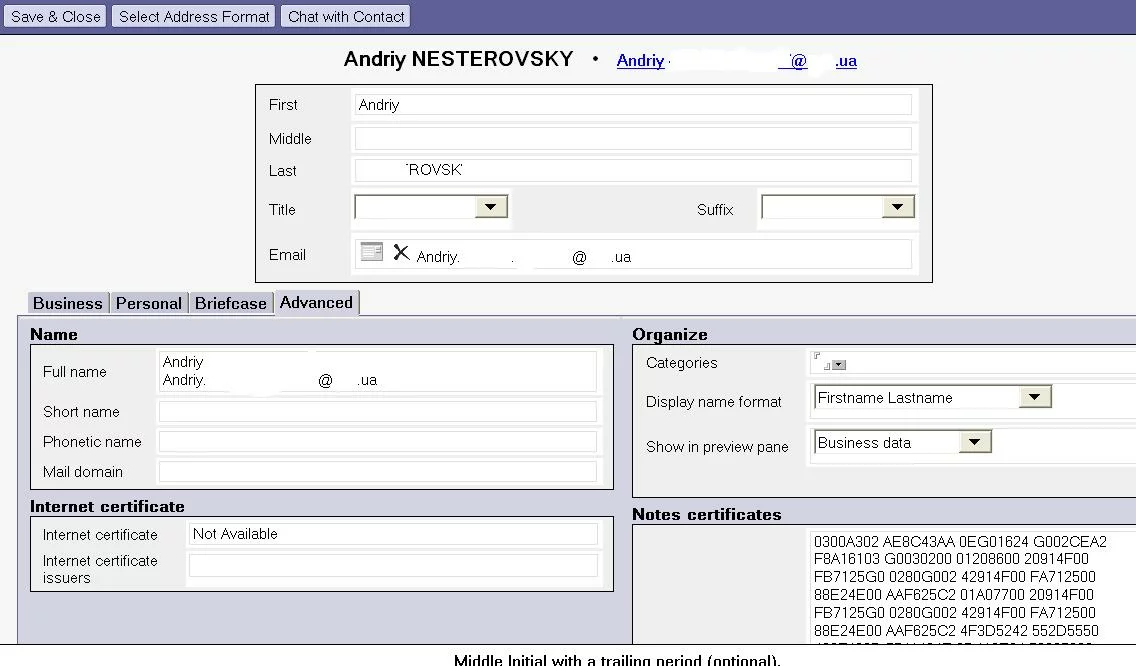Expand the Suffix dropdown
Viewport: 1136px width, 666px height.
click(897, 207)
